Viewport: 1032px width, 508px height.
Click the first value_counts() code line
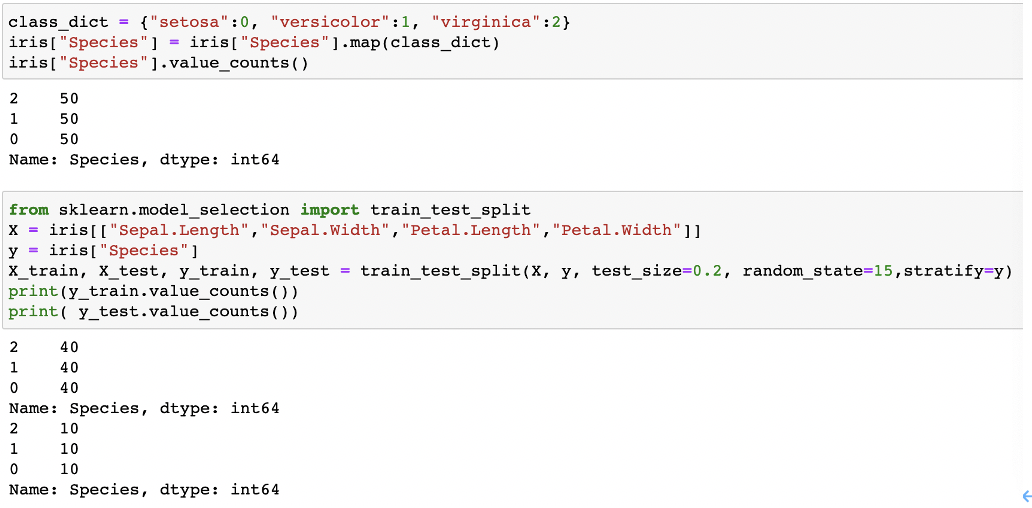point(159,63)
